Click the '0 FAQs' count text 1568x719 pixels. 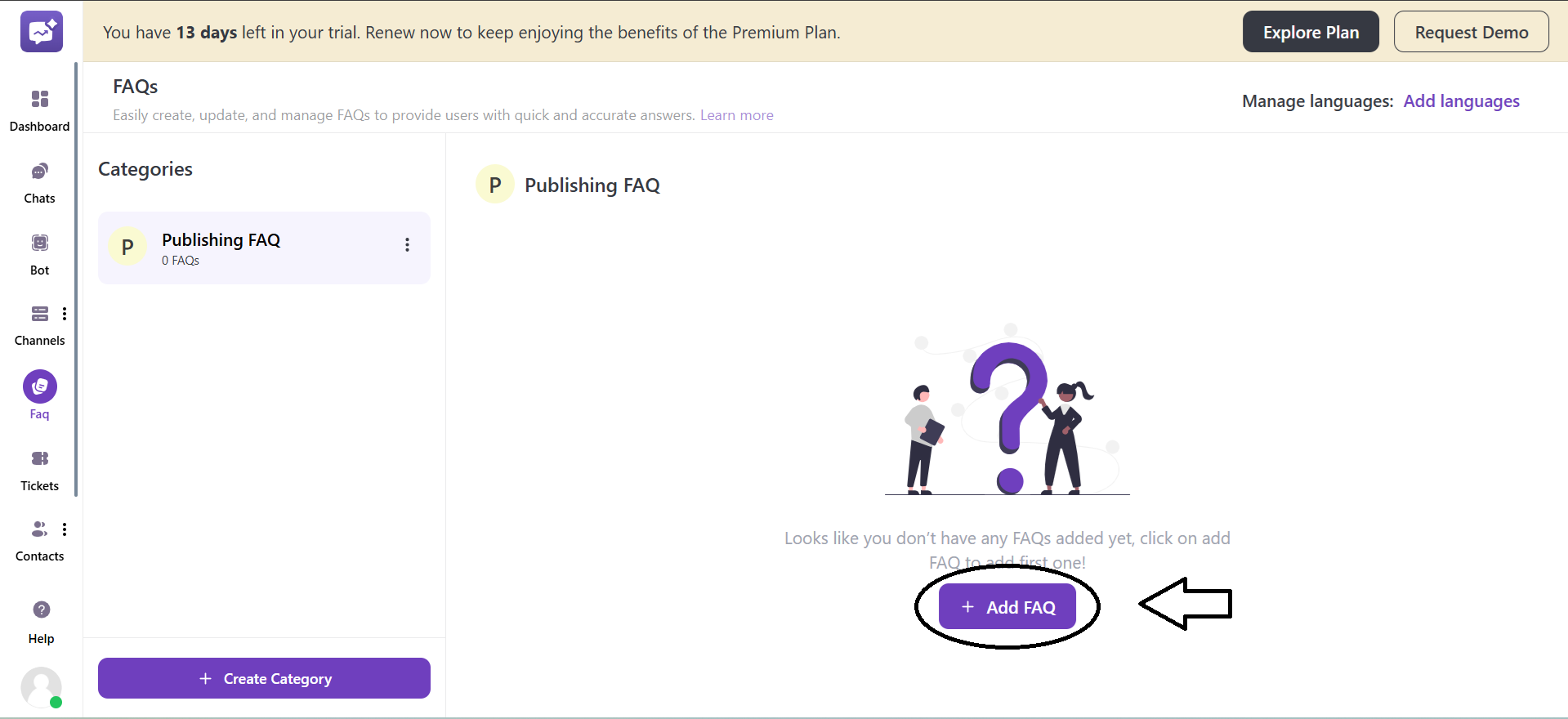(181, 261)
